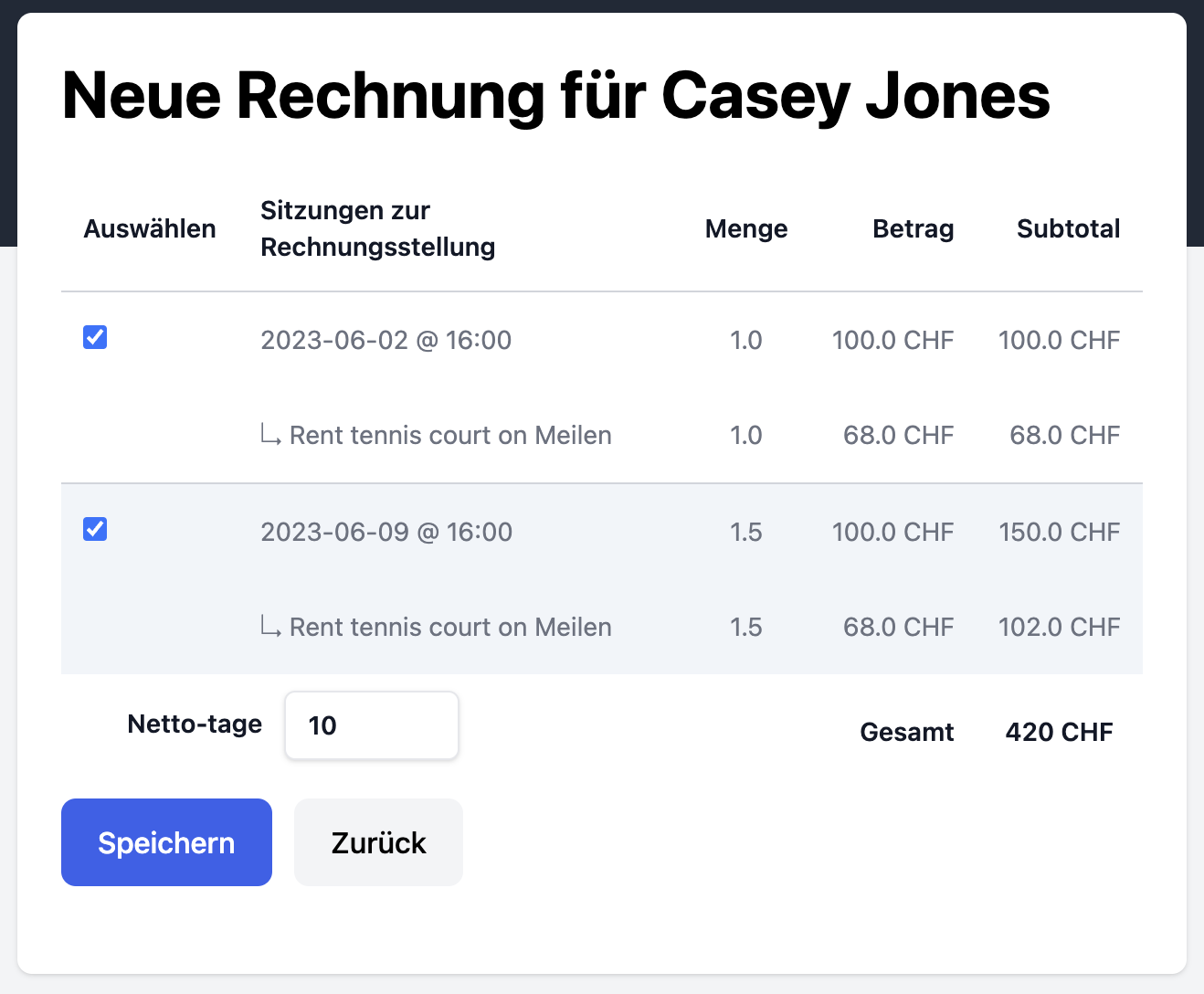Click the 150.0 CHF subtotal value
1204x994 pixels.
pos(1059,532)
